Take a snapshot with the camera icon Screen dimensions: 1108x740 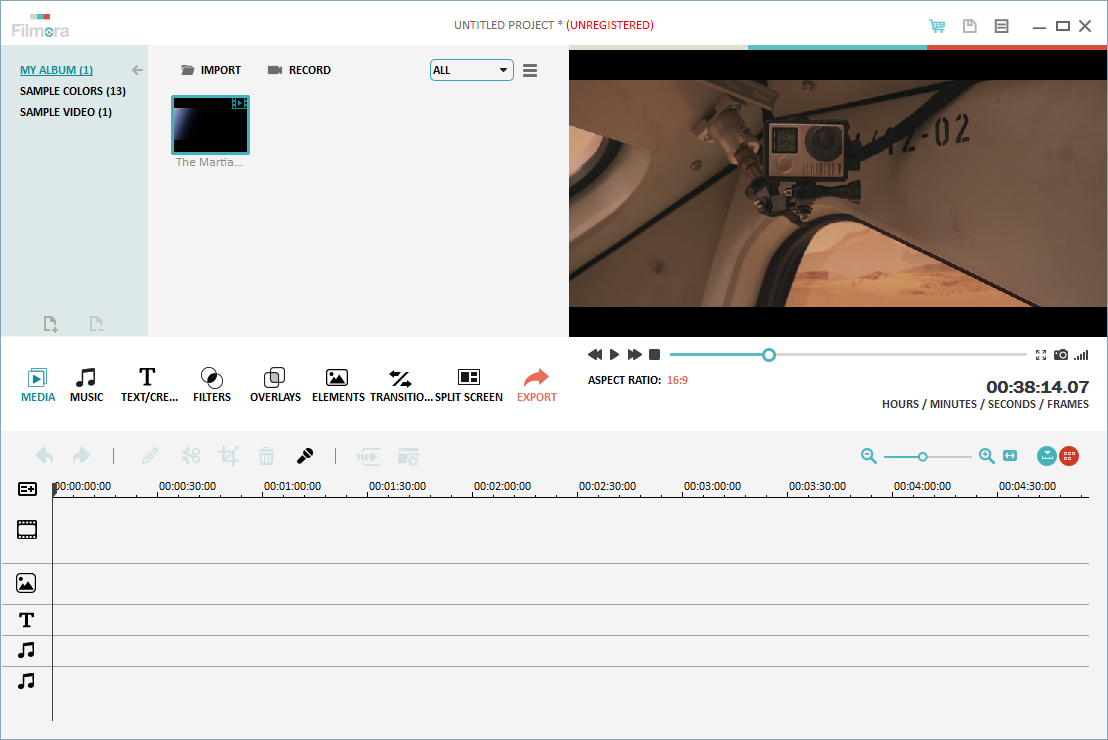(1061, 355)
